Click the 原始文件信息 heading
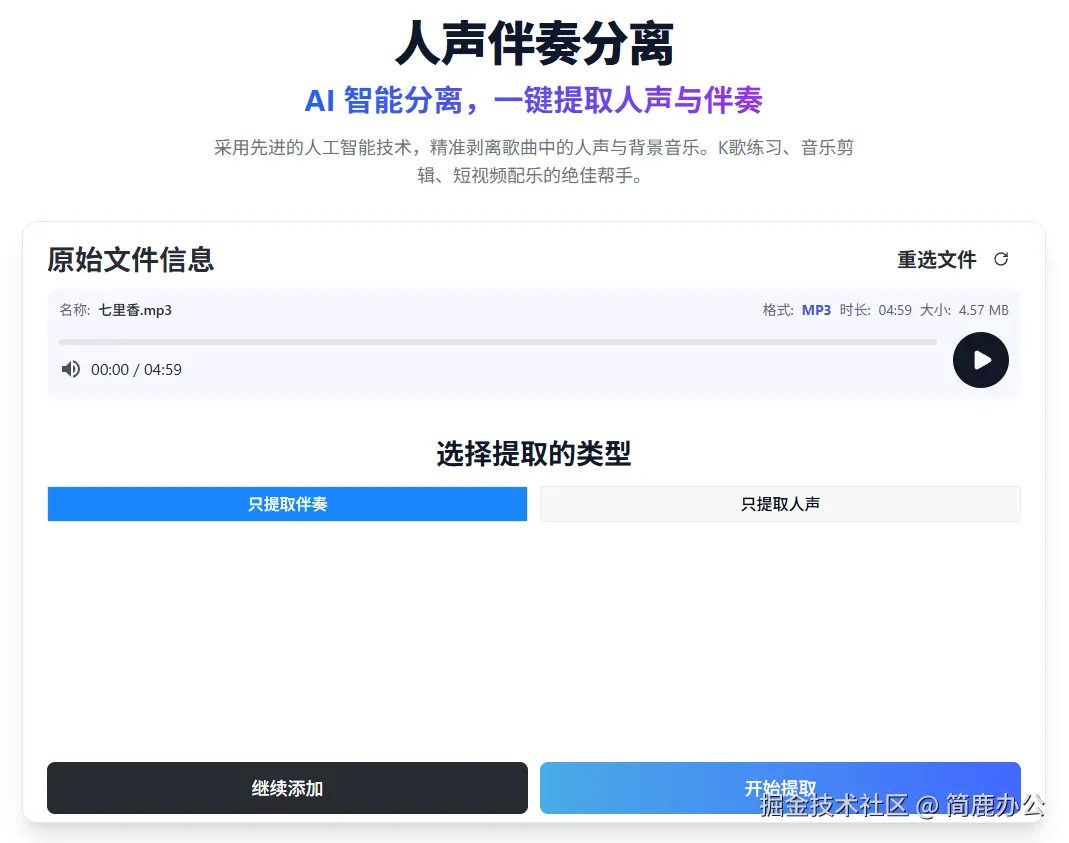 130,260
